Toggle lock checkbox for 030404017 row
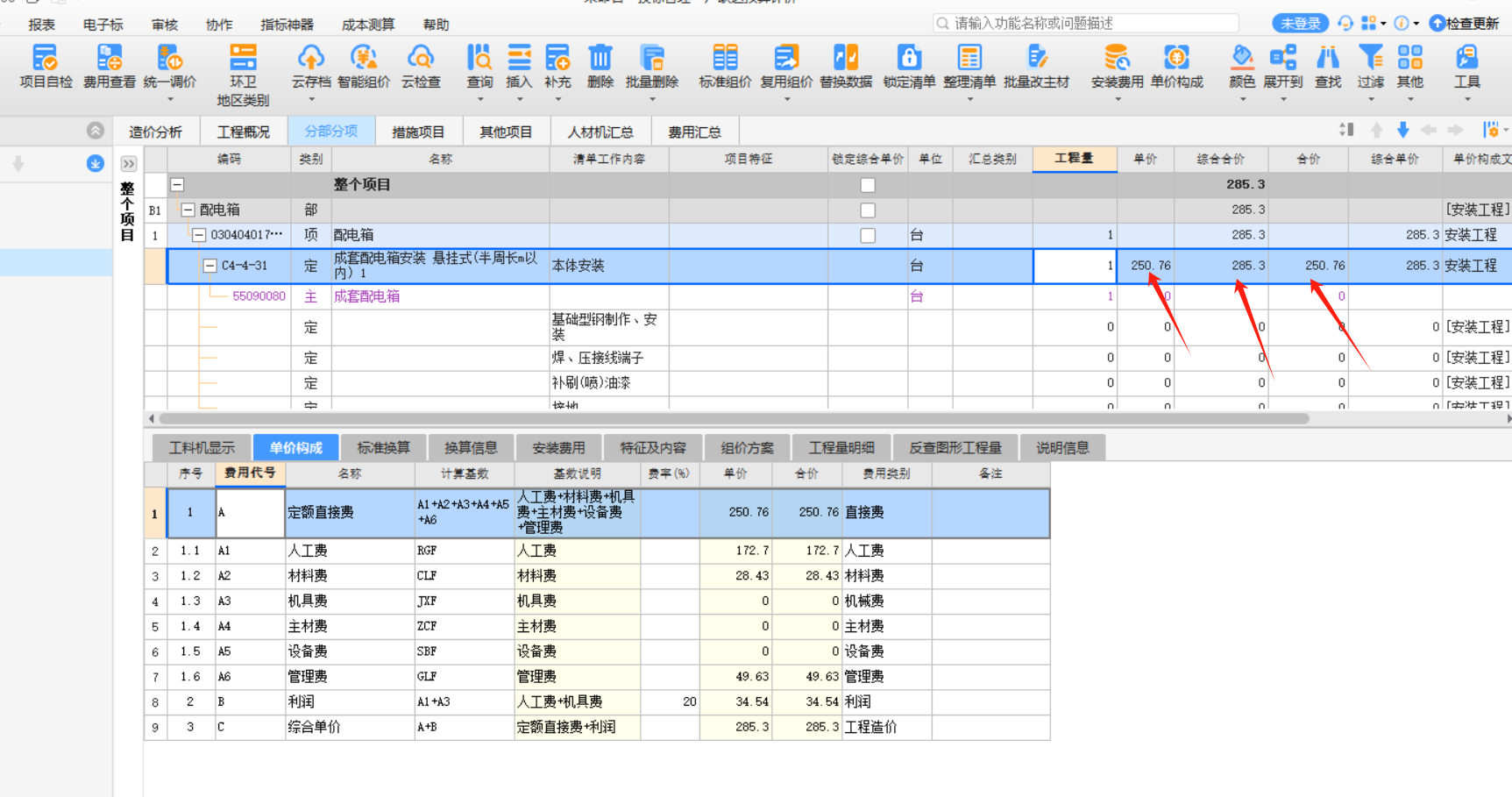The height and width of the screenshot is (797, 1512). click(x=868, y=236)
